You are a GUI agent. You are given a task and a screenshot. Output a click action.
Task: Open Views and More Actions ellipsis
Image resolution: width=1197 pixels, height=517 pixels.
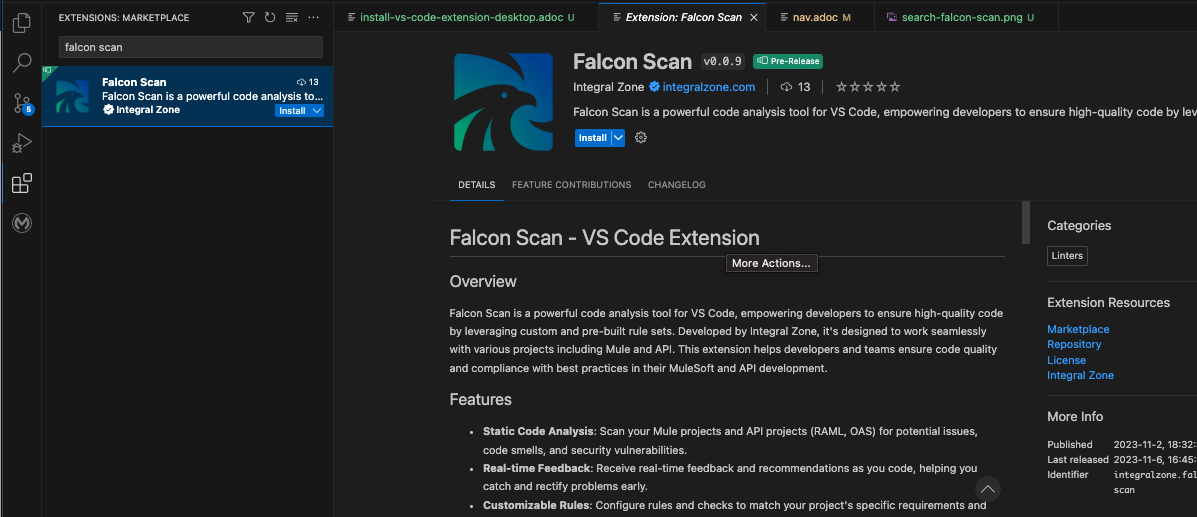(x=313, y=17)
